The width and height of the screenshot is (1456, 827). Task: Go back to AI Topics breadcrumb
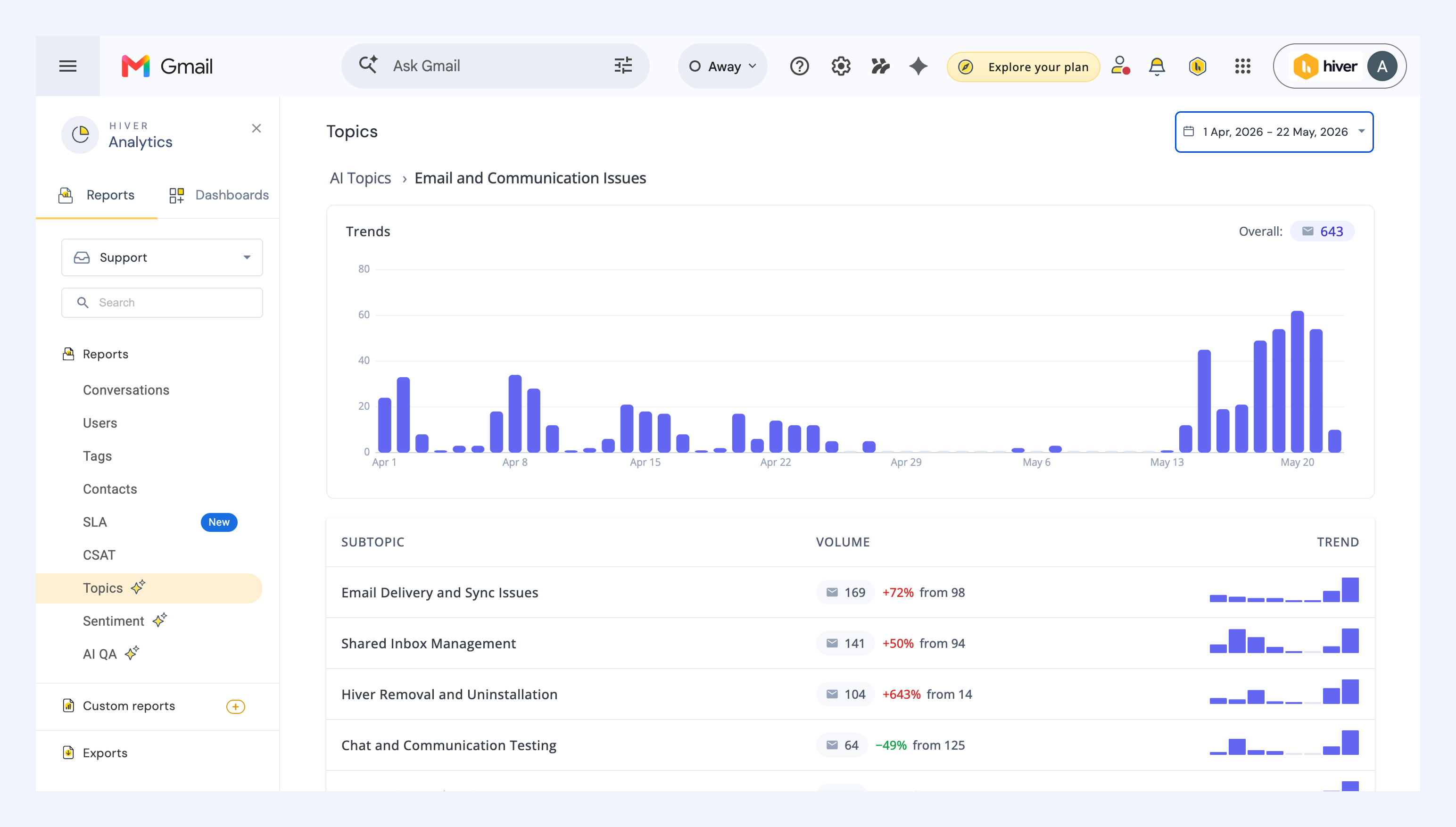pyautogui.click(x=360, y=178)
